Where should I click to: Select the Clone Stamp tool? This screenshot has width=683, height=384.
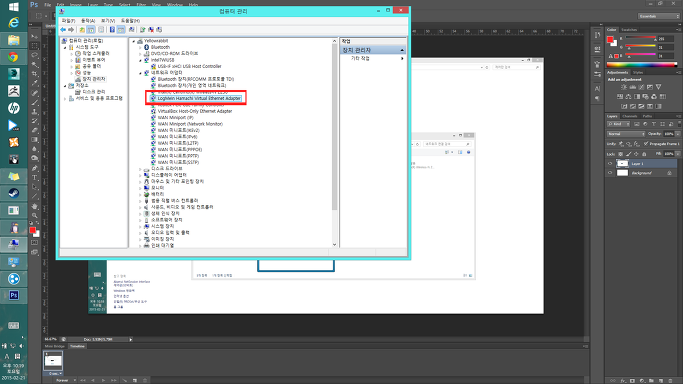(34, 112)
